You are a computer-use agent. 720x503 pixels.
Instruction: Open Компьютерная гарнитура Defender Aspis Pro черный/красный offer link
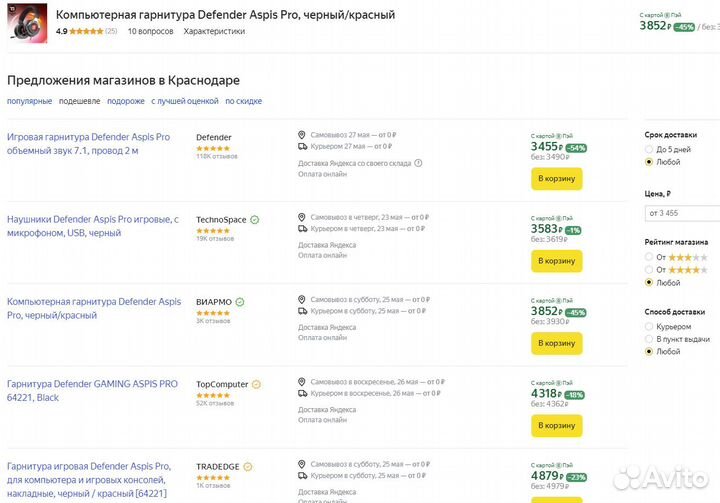[x=94, y=308]
